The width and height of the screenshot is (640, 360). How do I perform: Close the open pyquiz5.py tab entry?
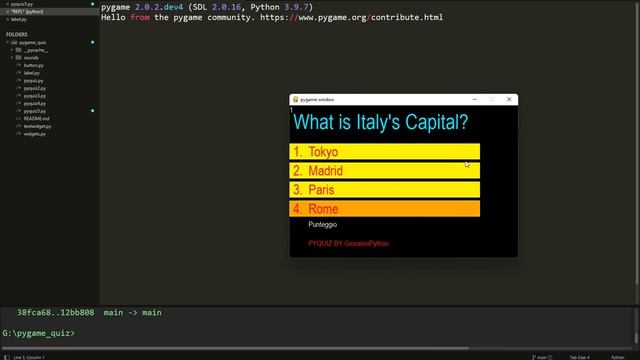[7, 4]
